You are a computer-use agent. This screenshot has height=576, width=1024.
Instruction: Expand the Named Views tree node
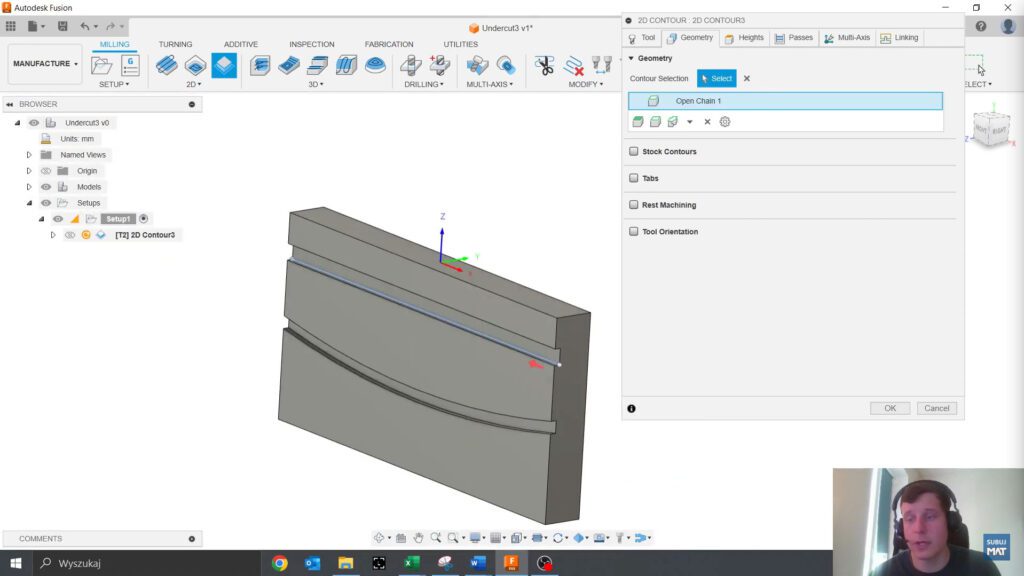pos(29,155)
